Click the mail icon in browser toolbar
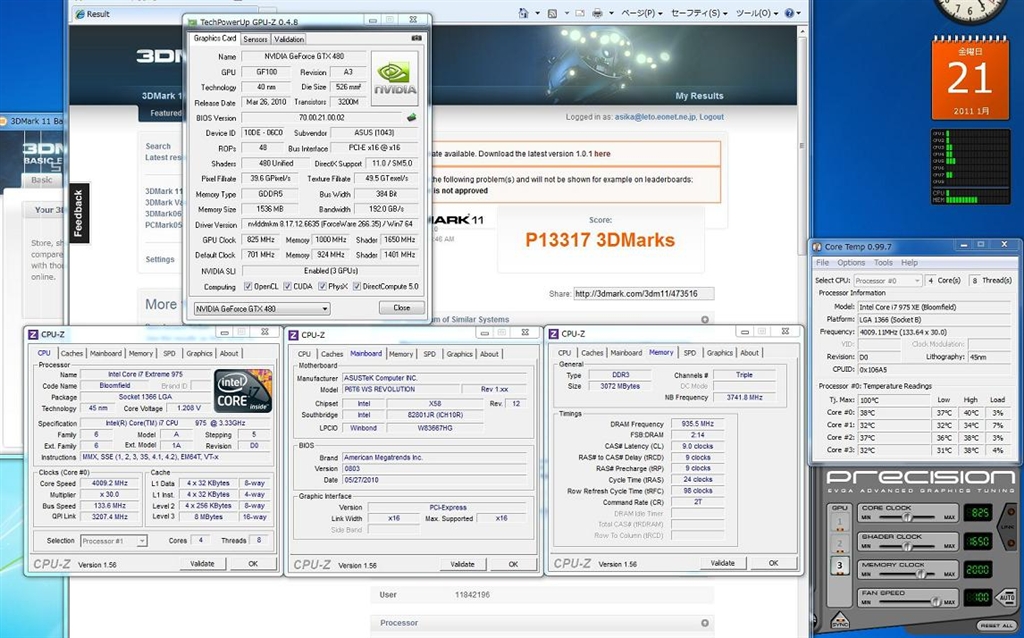Screen dimensions: 1024x638 582,13
